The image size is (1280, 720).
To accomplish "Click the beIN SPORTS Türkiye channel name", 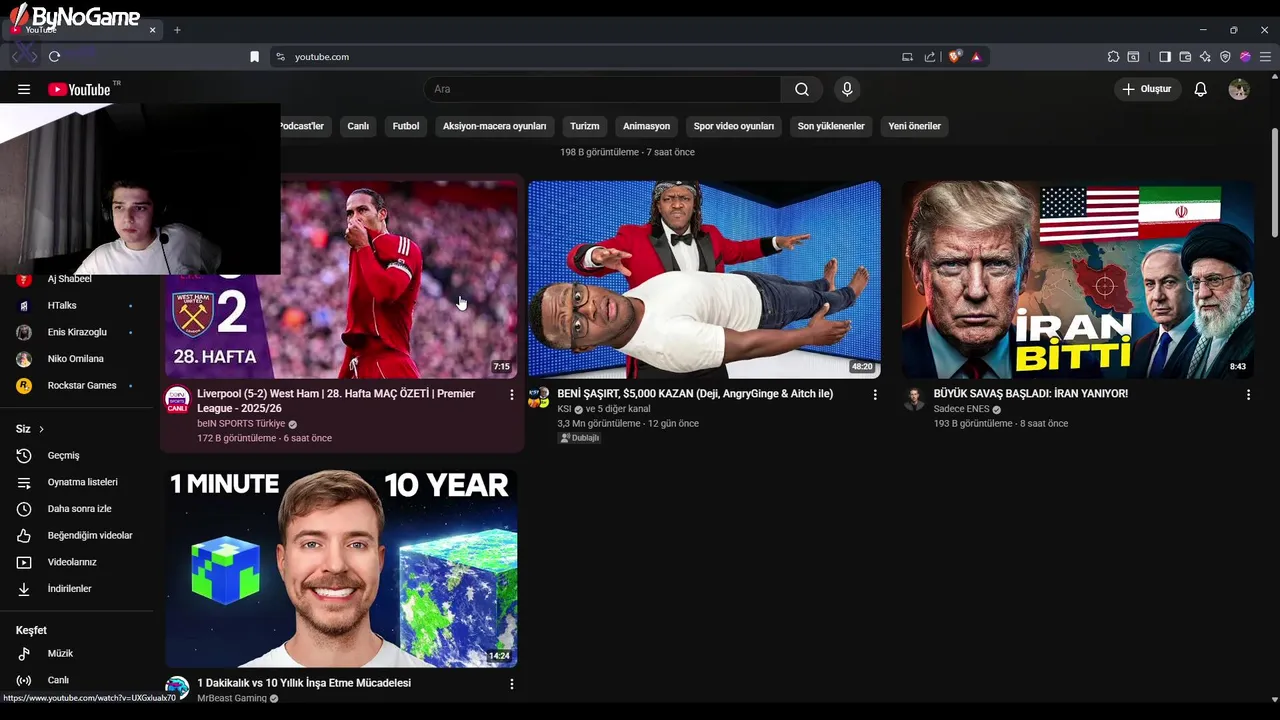I will [x=241, y=423].
